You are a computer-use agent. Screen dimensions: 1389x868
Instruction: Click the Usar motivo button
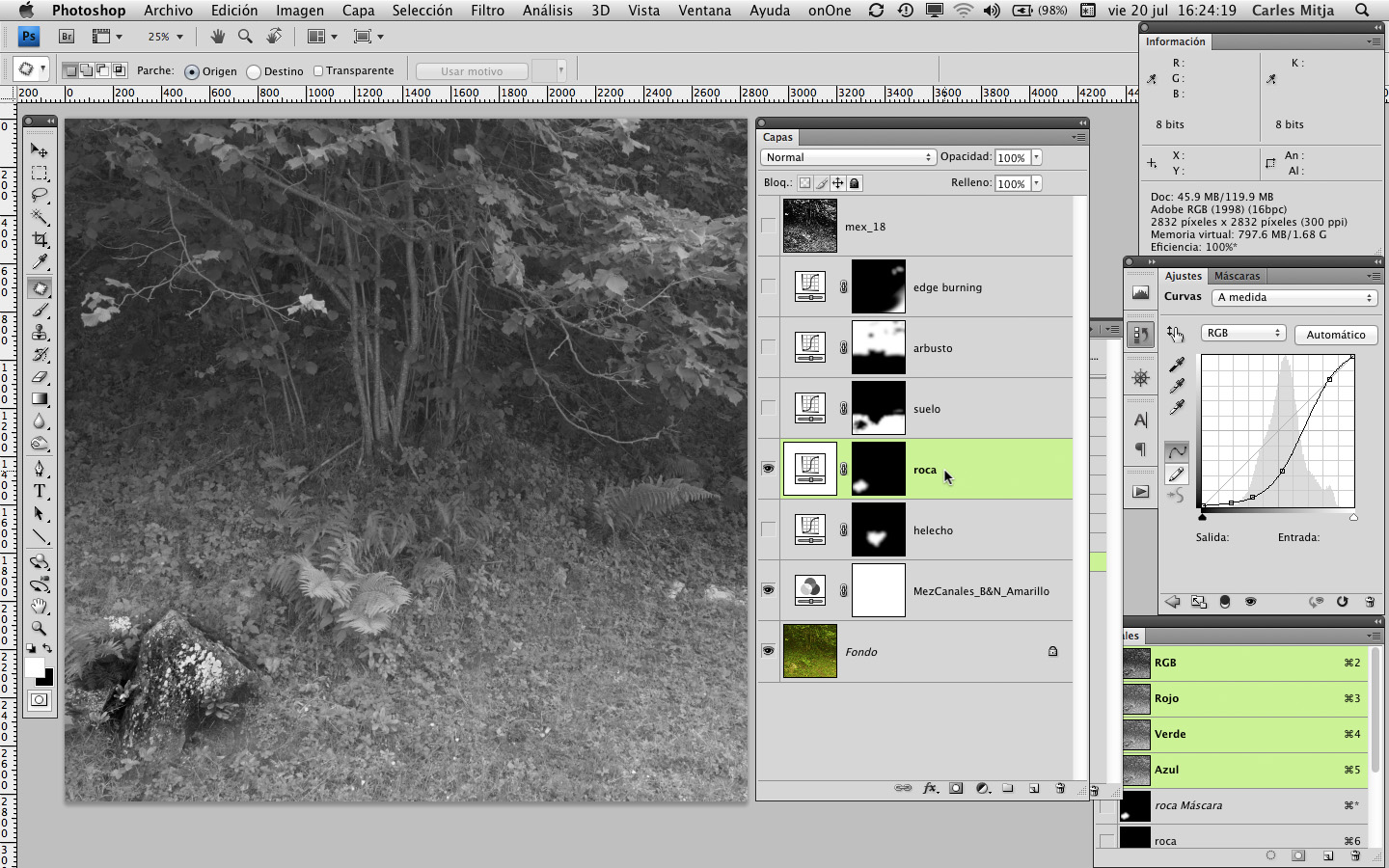click(x=472, y=71)
